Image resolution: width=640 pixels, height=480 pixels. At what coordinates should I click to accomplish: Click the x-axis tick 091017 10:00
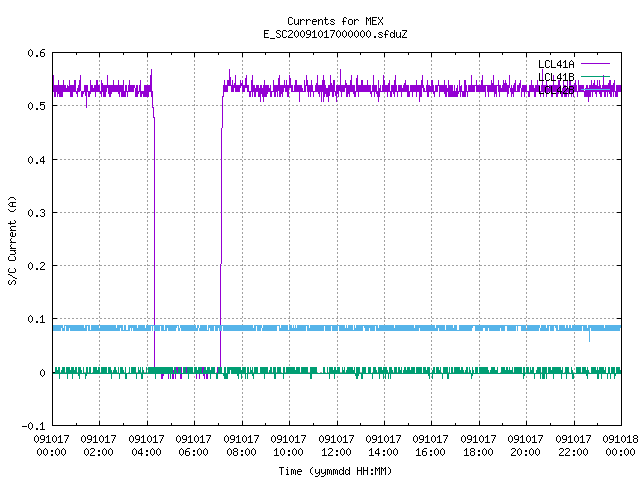(x=289, y=446)
